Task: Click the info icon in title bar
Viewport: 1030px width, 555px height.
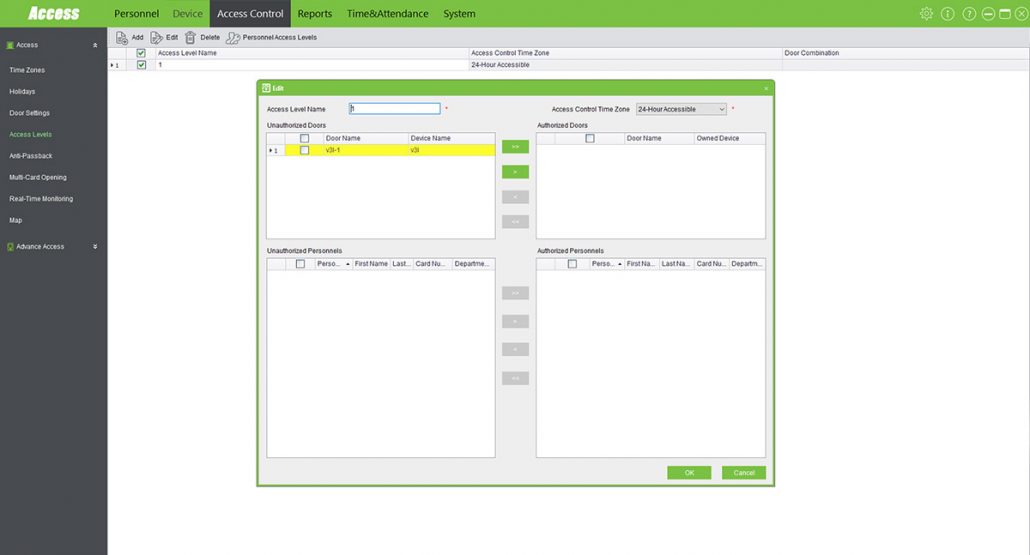Action: (948, 14)
